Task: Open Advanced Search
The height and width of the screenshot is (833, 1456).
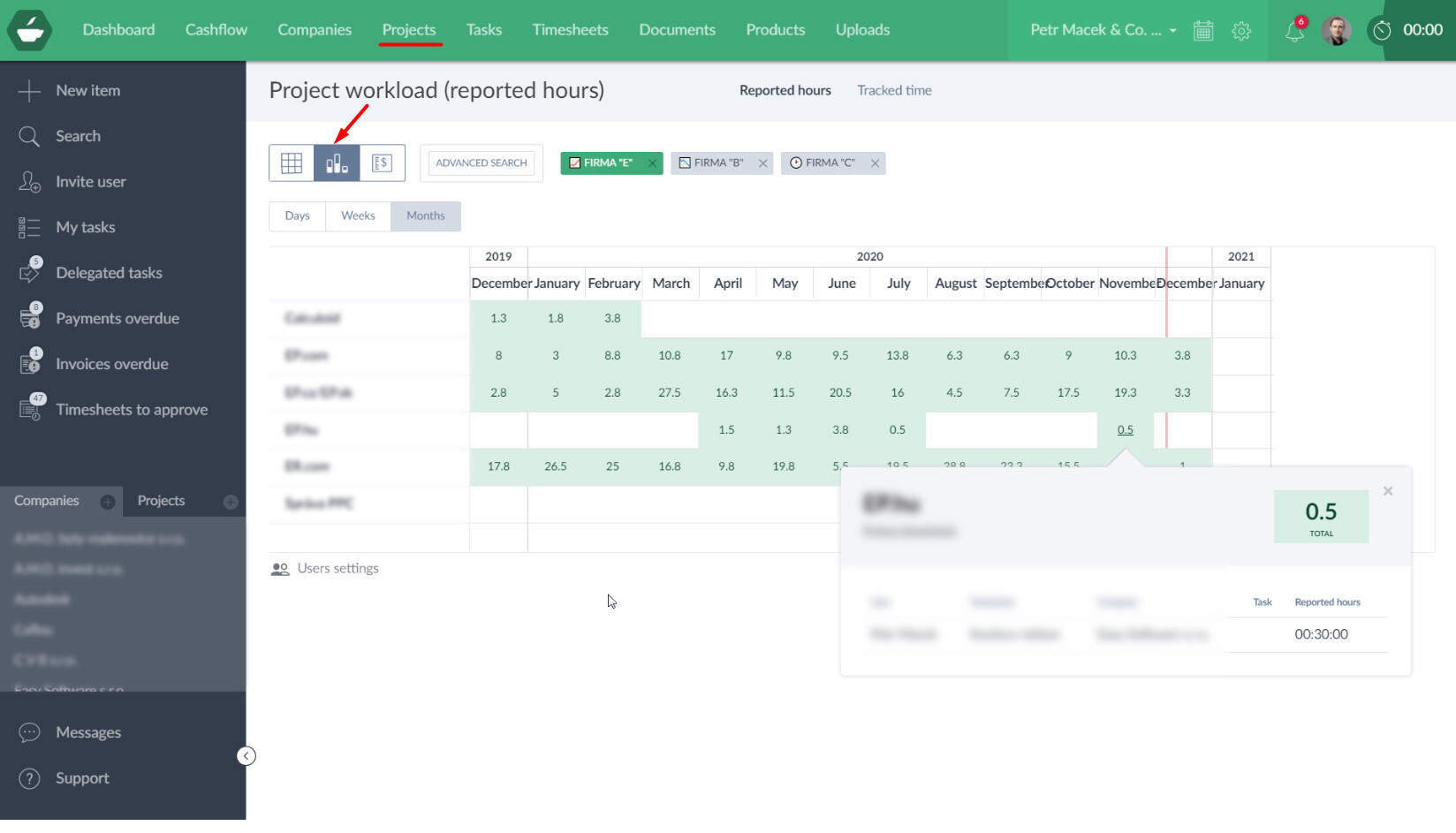Action: click(x=482, y=163)
